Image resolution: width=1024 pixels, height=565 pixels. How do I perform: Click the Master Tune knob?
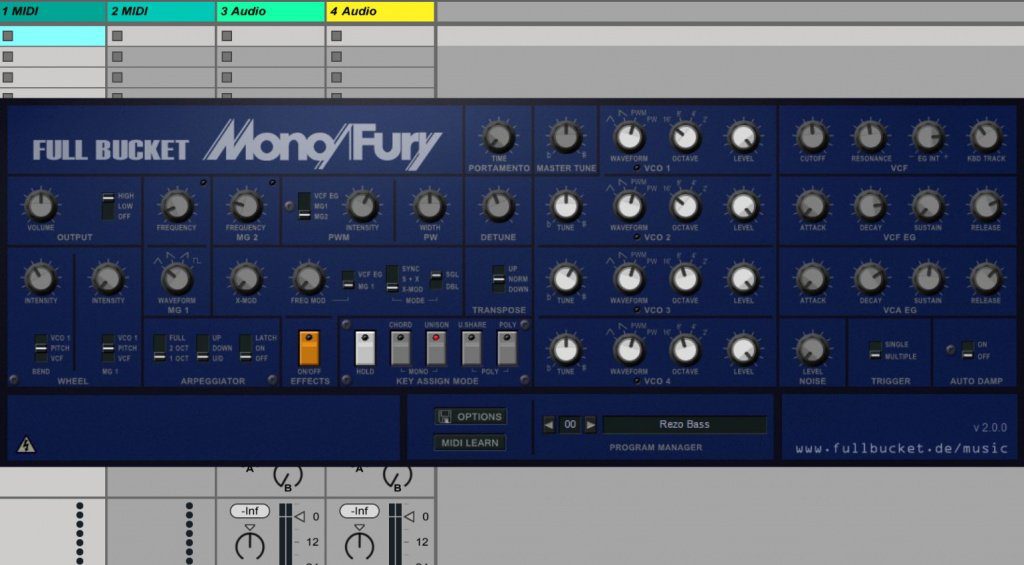click(566, 137)
